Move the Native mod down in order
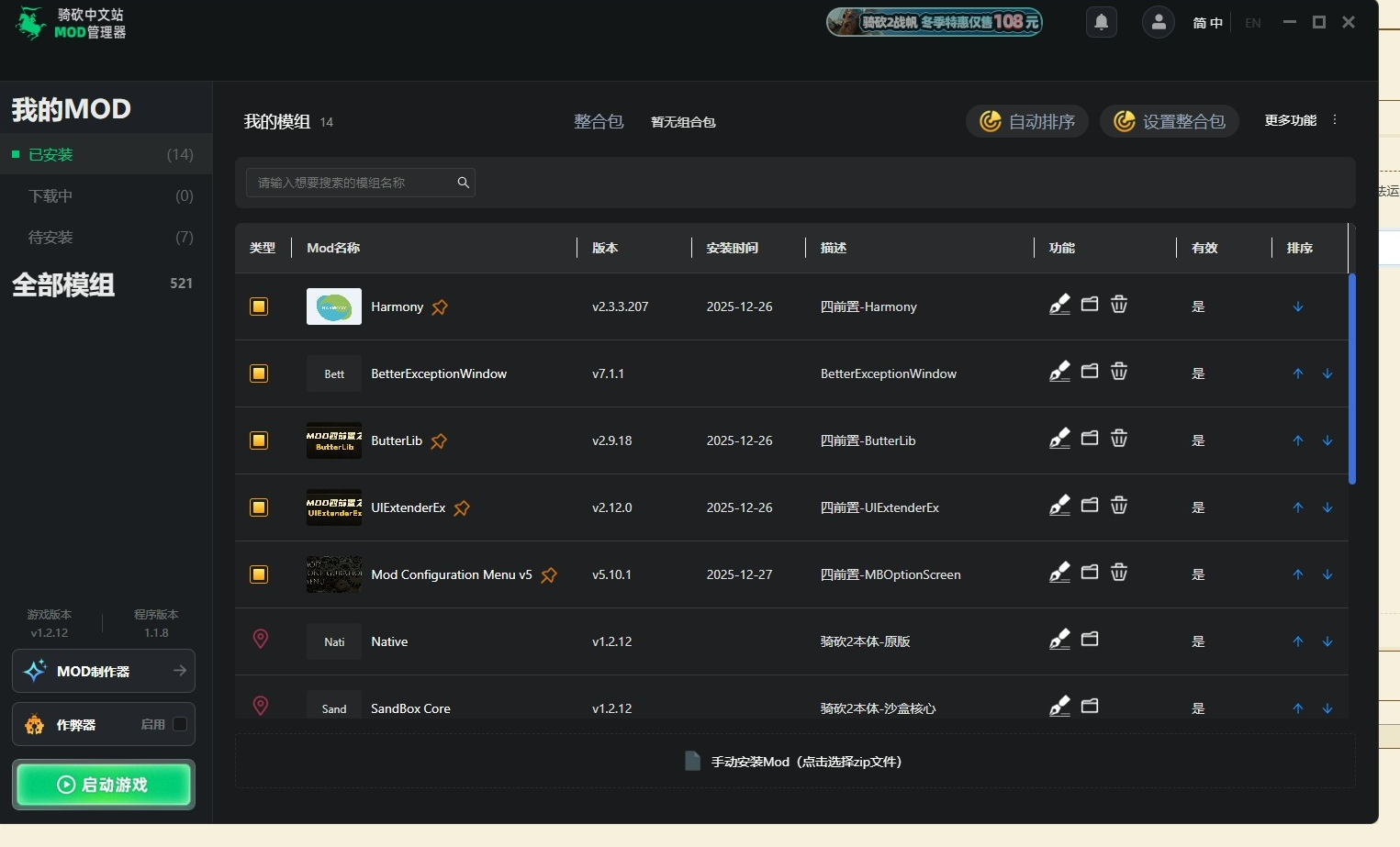This screenshot has width=1400, height=847. 1327,642
